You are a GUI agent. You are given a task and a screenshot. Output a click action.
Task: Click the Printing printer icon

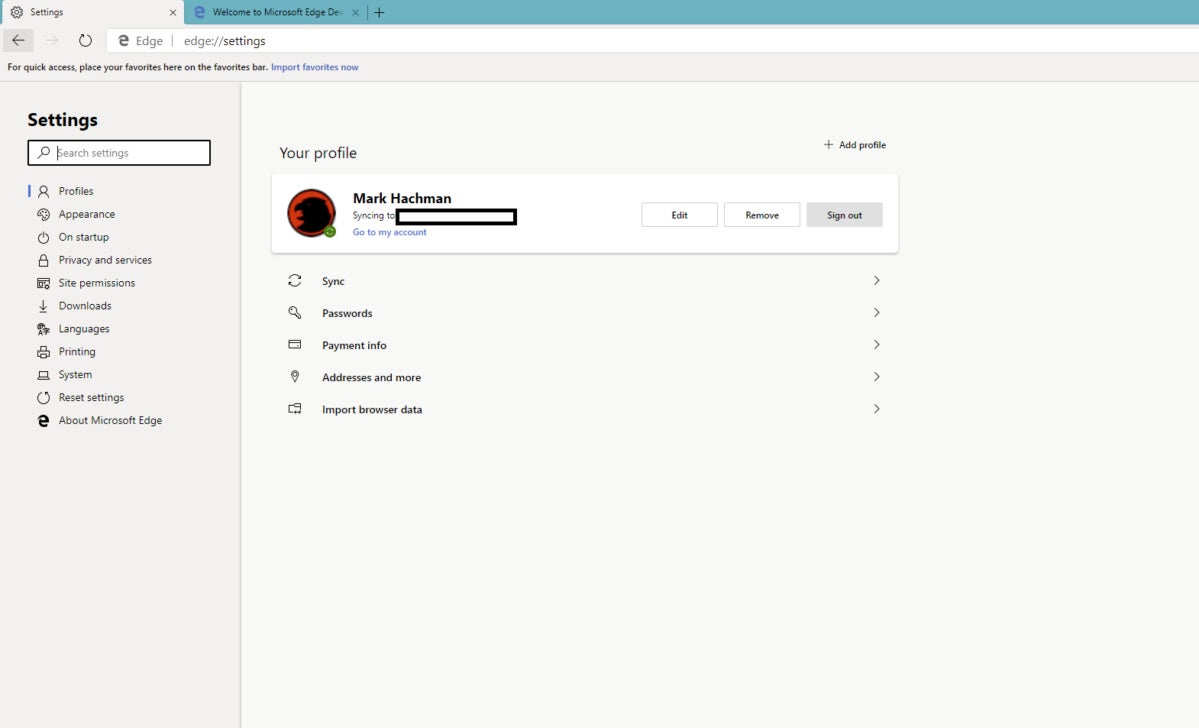point(44,352)
